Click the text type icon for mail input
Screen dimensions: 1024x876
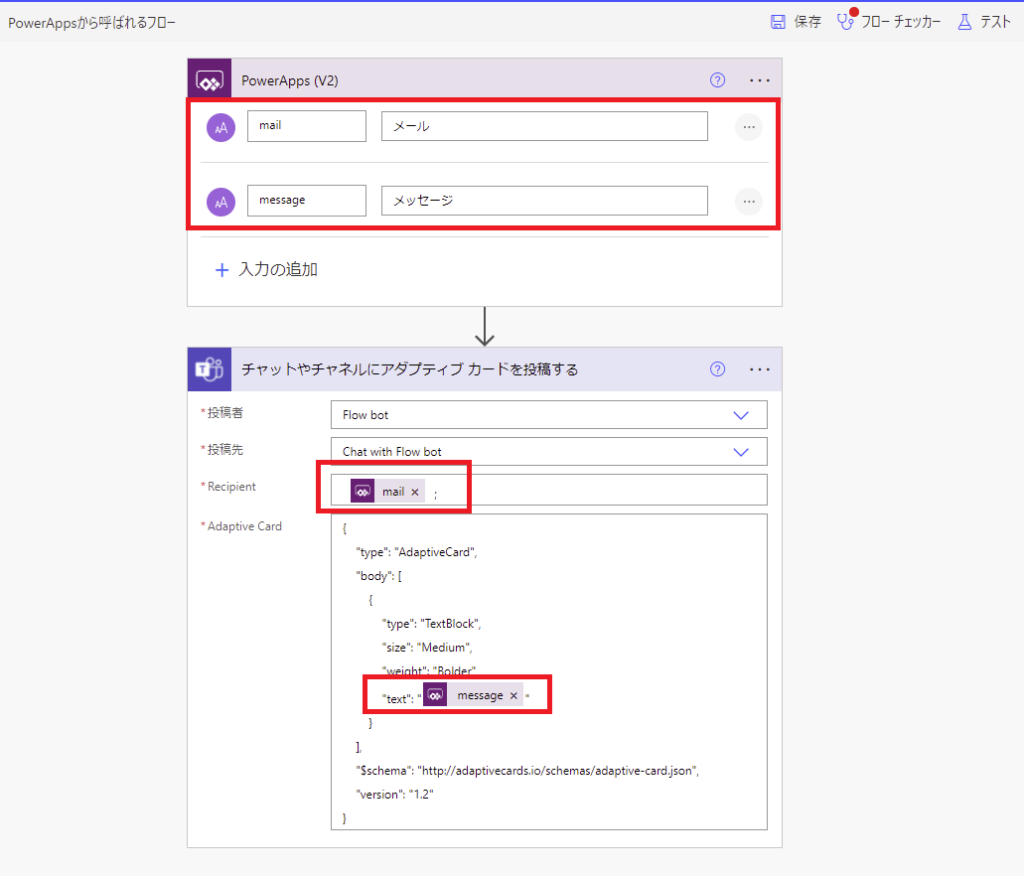pos(221,127)
